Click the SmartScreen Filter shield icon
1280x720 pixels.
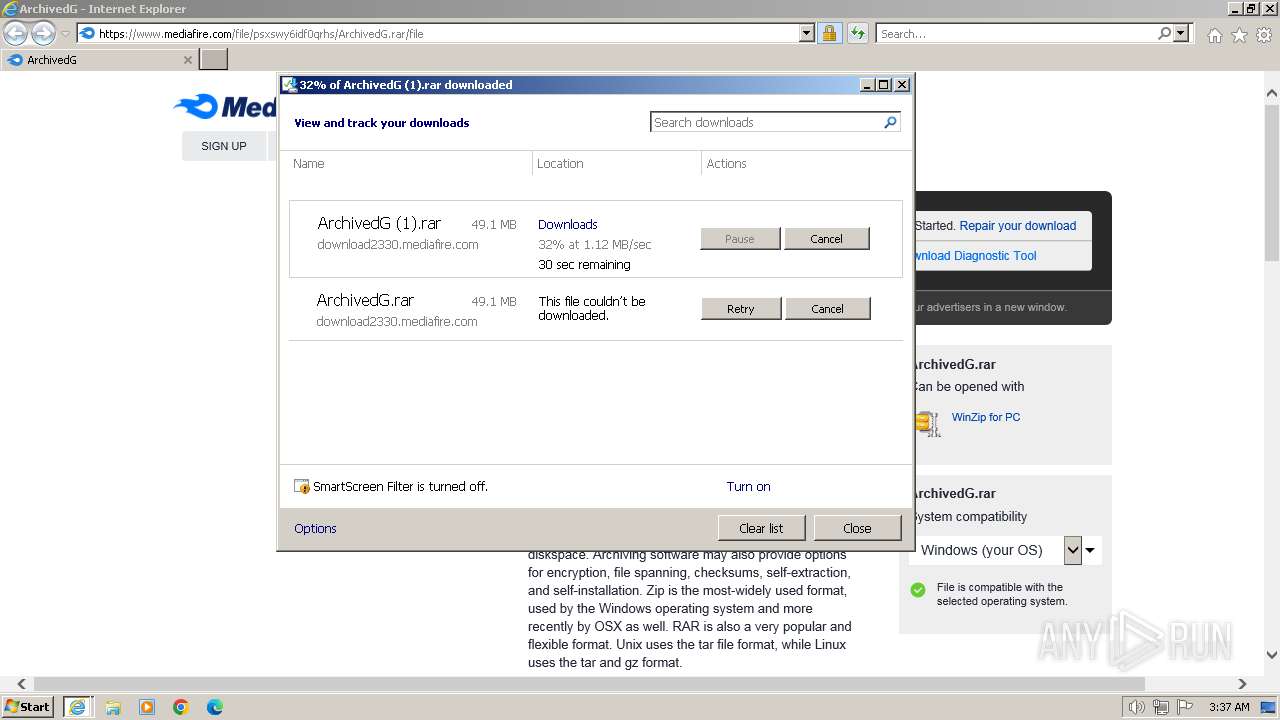point(302,486)
